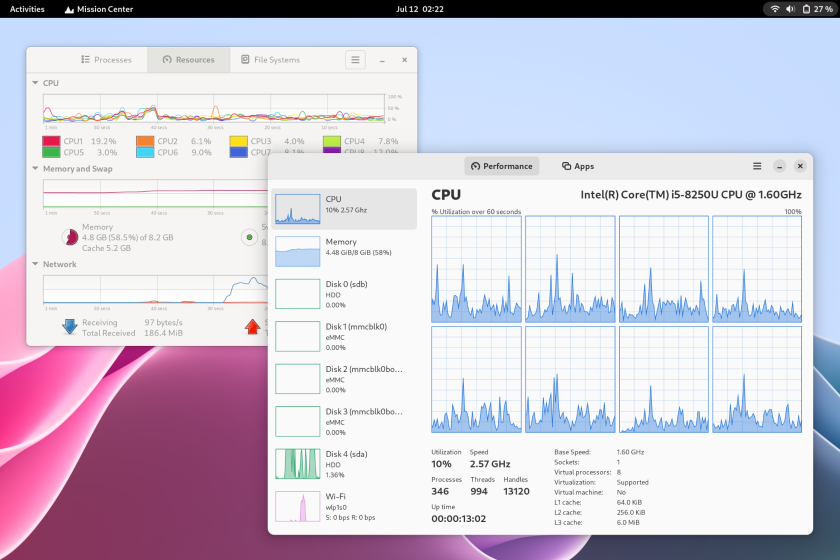Change the CPU1 red color swatch

[51, 142]
